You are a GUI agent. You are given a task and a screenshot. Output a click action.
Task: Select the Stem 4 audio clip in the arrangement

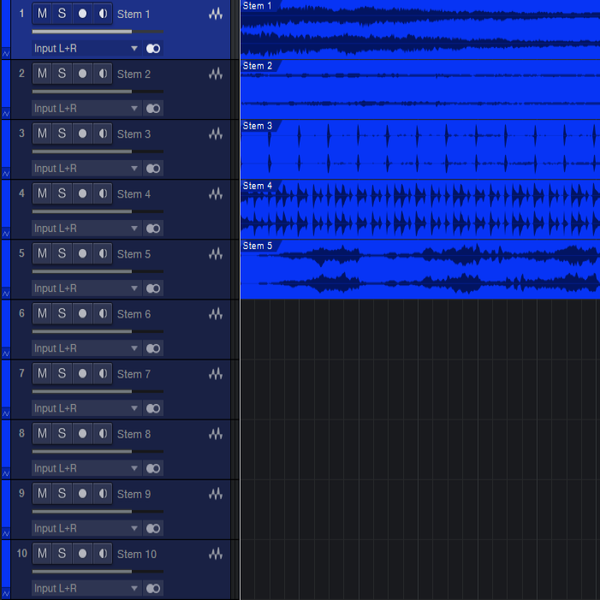coord(420,210)
